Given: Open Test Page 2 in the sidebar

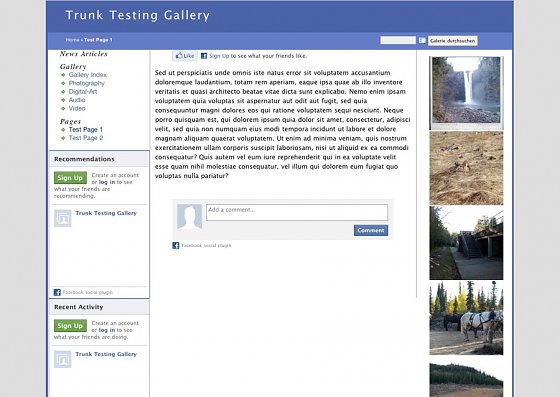Looking at the screenshot, I should coord(86,138).
